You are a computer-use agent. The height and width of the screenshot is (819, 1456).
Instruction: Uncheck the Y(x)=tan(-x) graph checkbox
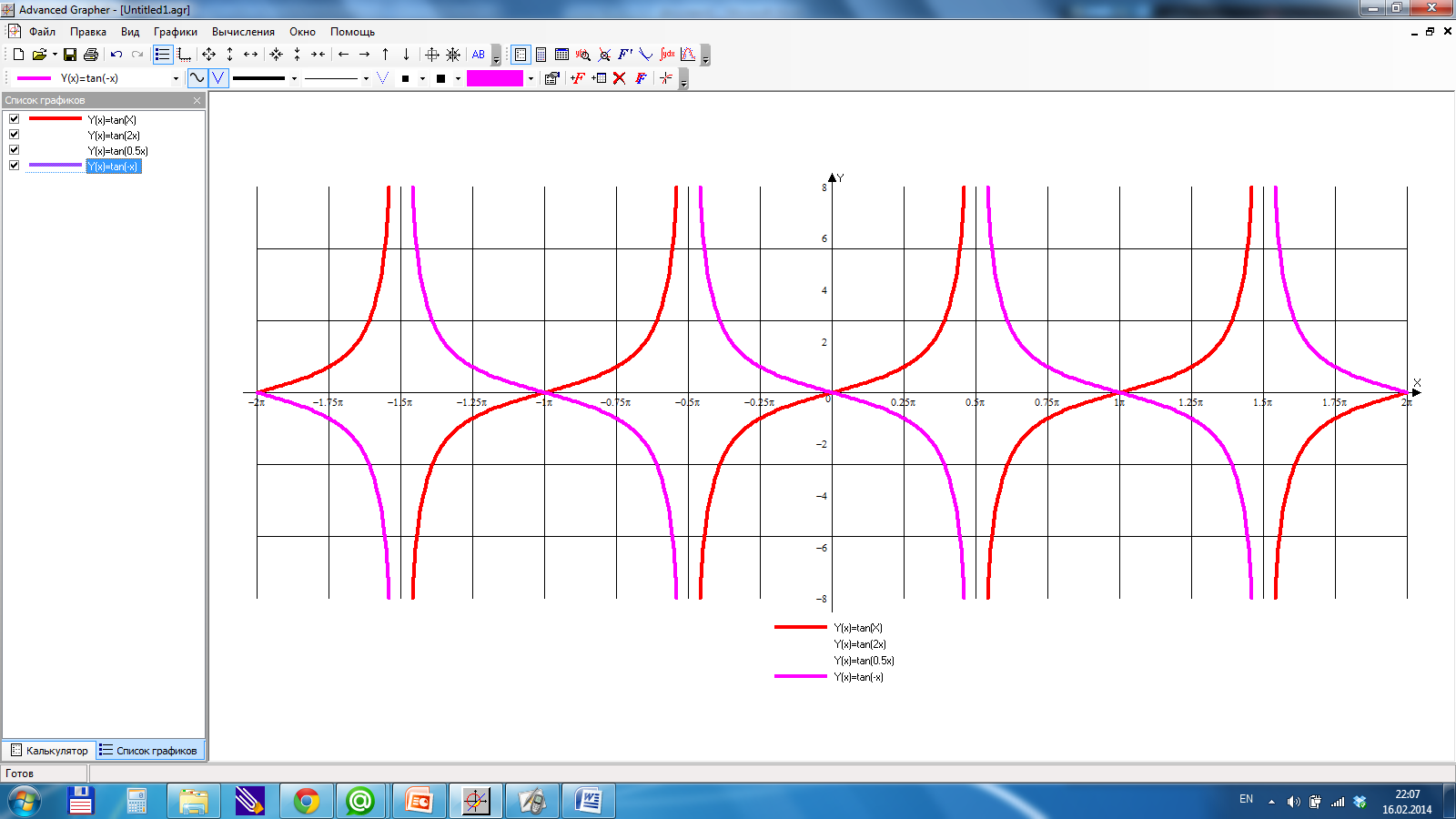[x=14, y=166]
